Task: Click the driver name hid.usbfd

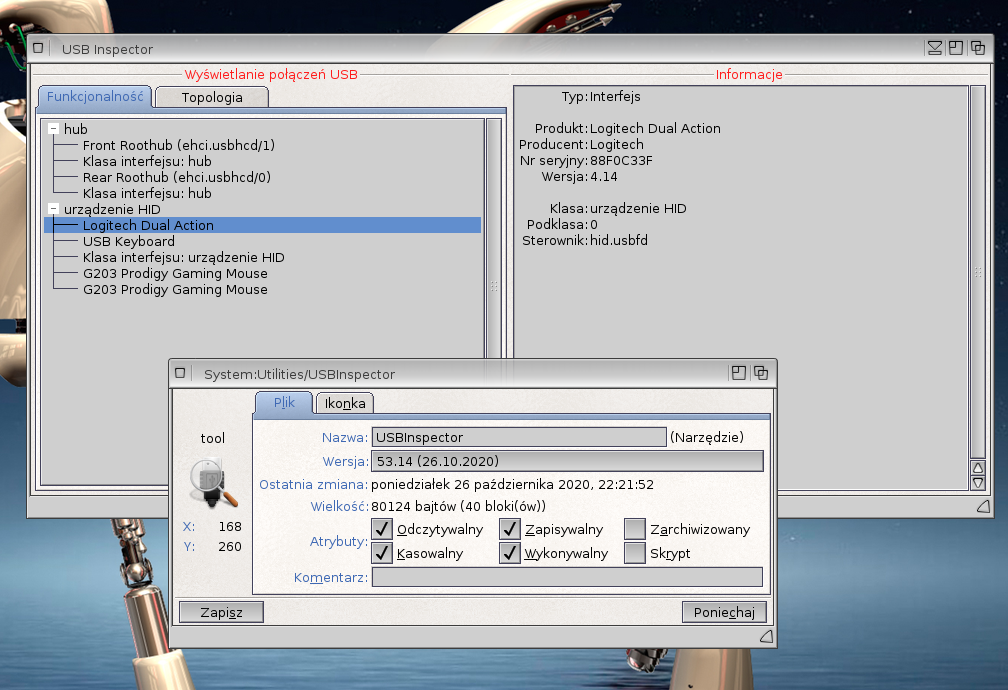Action: tap(618, 241)
